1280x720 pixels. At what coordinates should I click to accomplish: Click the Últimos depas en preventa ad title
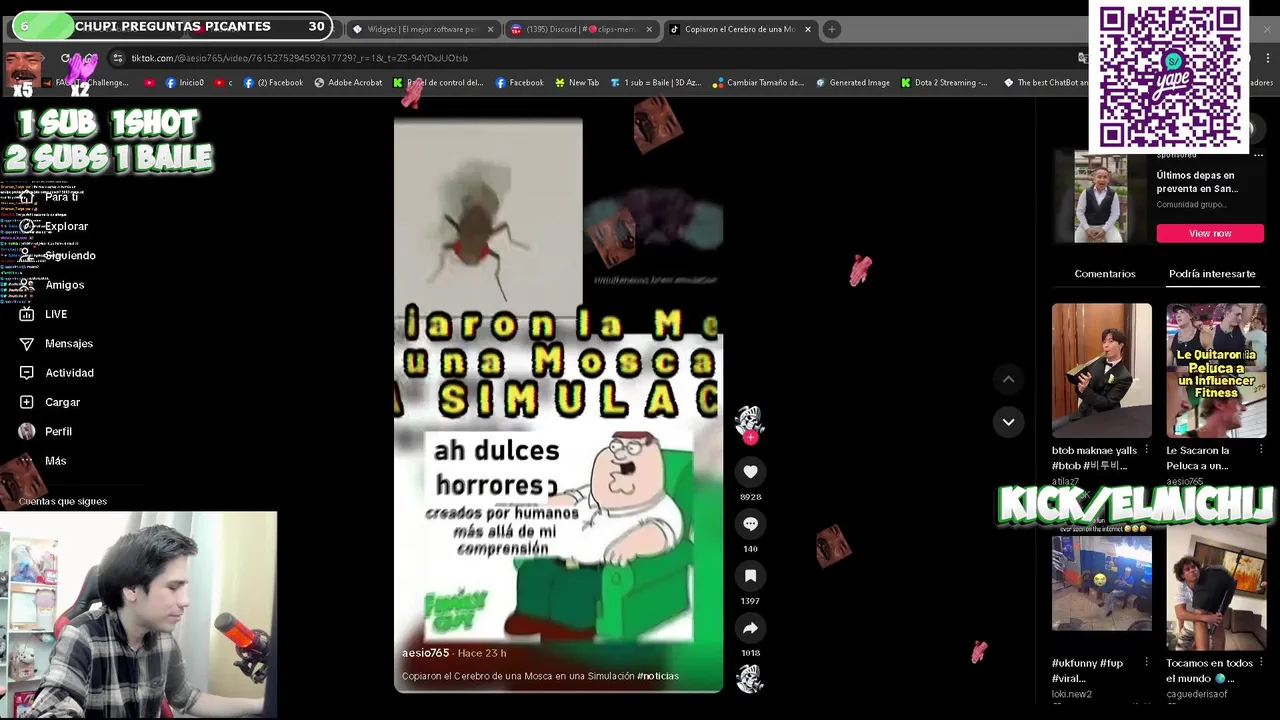[1197, 182]
